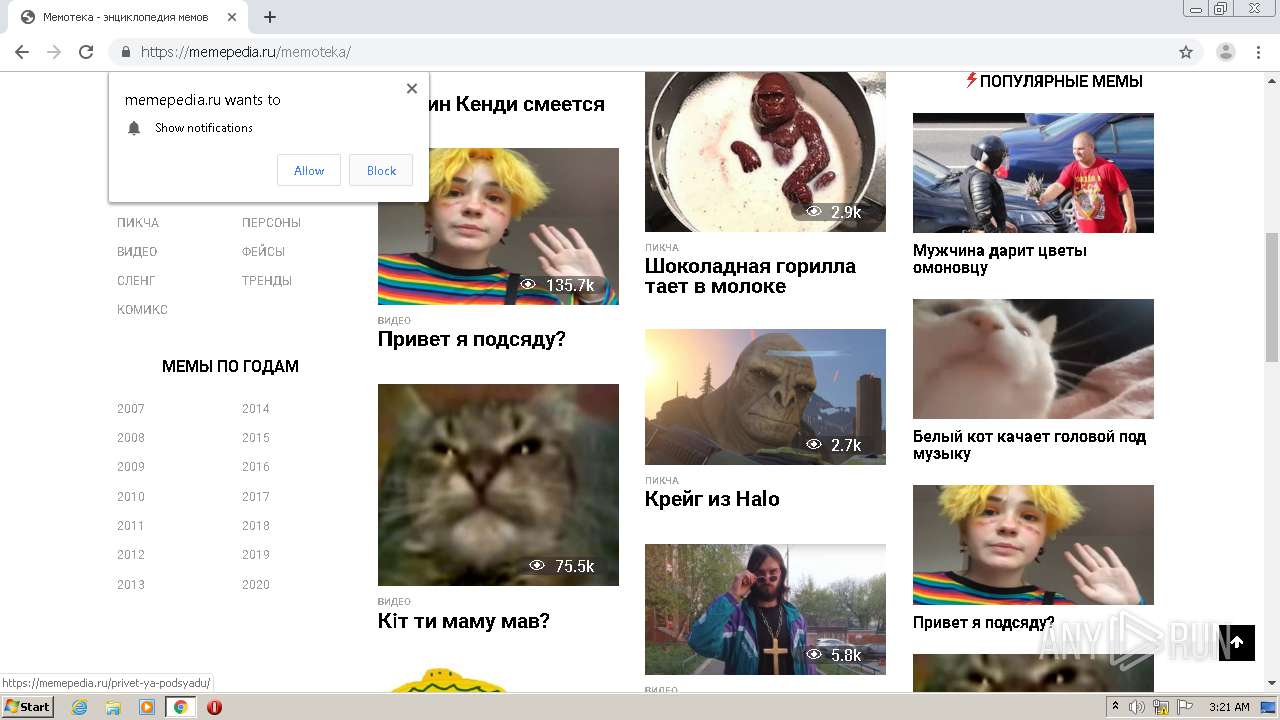Open a new tab with the plus button

(x=270, y=17)
